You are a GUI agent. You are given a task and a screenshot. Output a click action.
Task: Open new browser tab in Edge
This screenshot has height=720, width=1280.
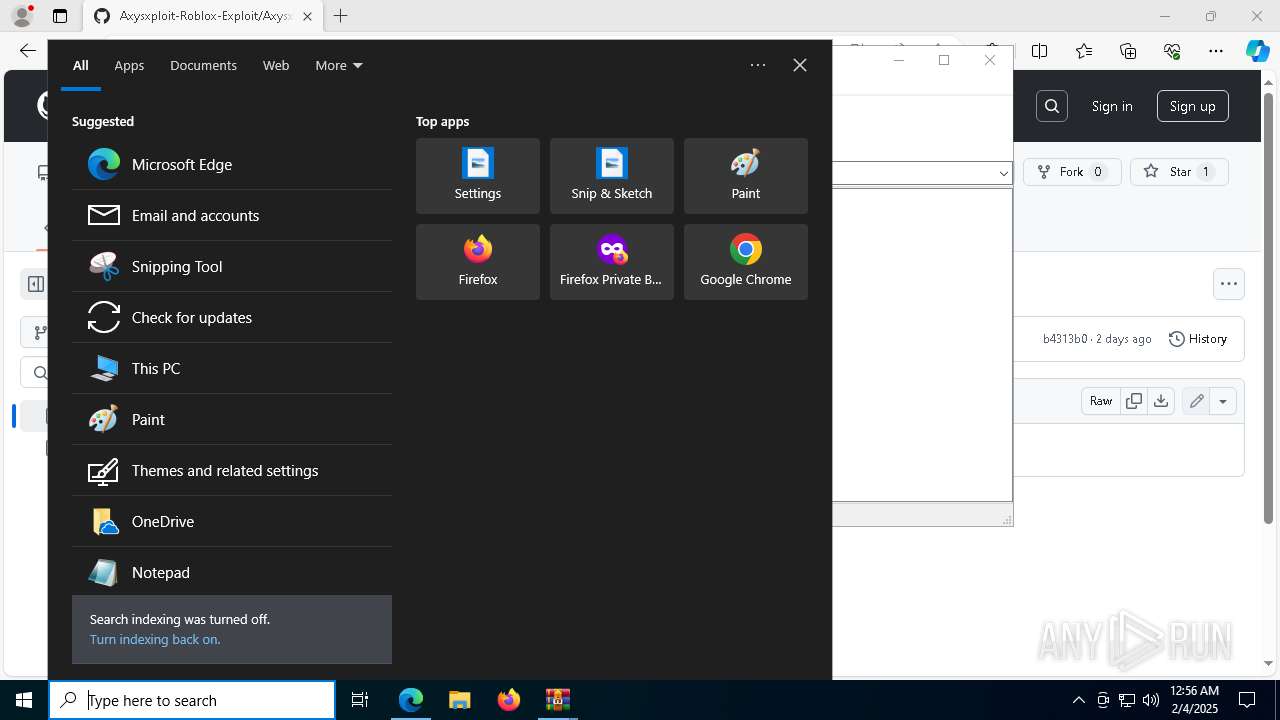point(341,16)
